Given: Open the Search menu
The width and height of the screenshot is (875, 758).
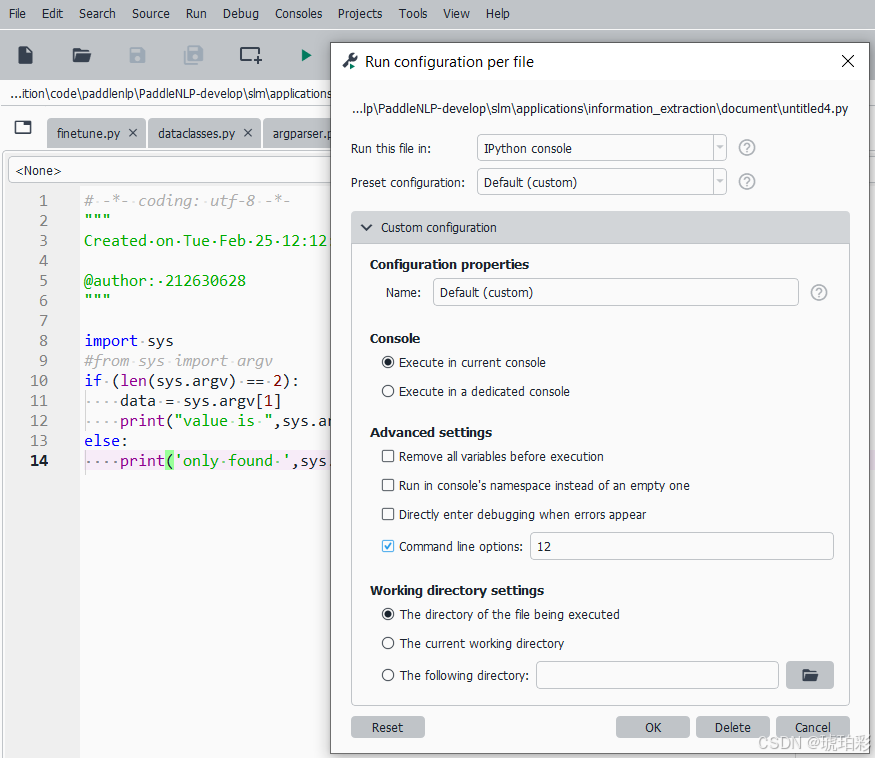Looking at the screenshot, I should coord(97,13).
